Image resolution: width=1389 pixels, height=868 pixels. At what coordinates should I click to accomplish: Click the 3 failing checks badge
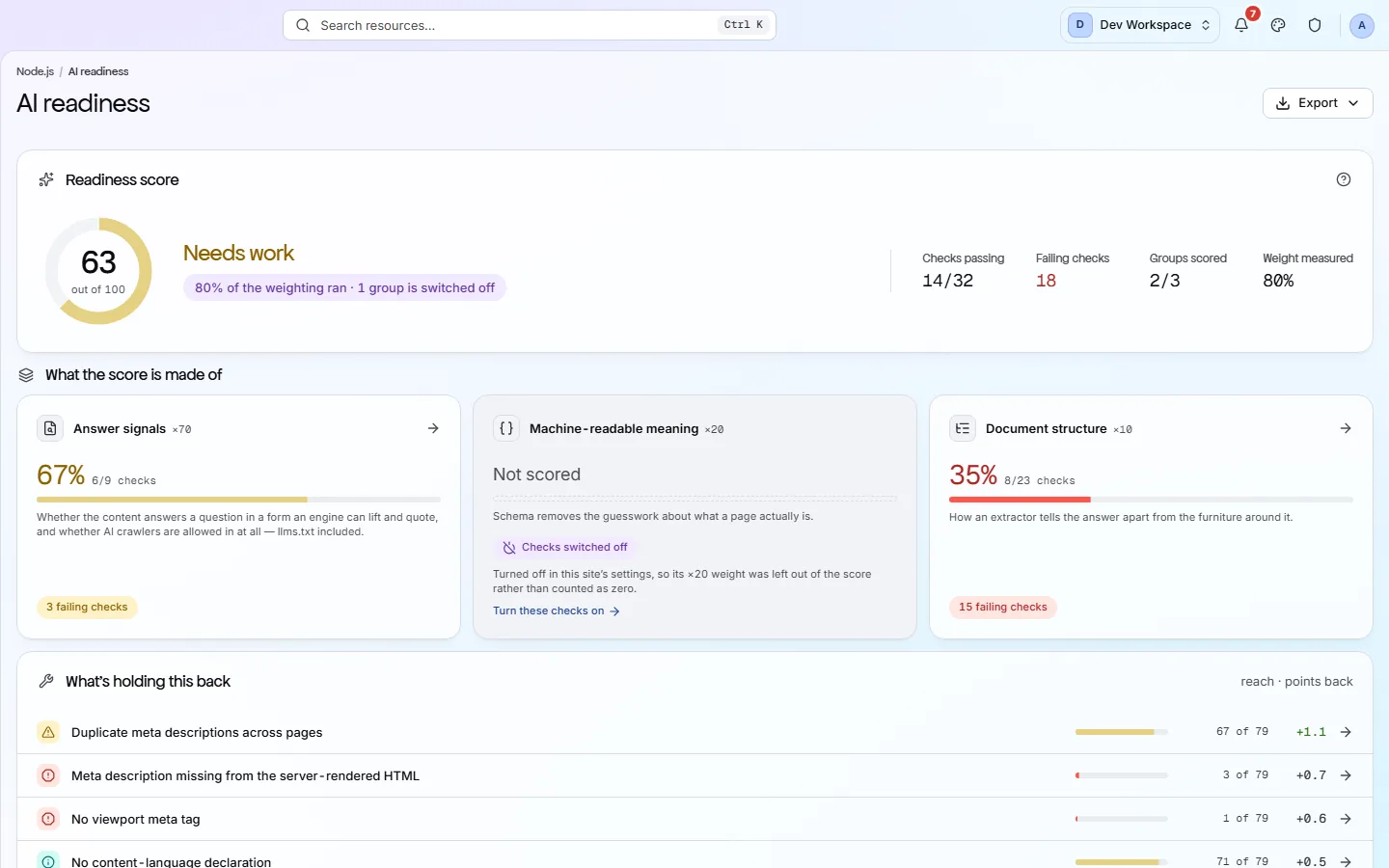pos(87,608)
